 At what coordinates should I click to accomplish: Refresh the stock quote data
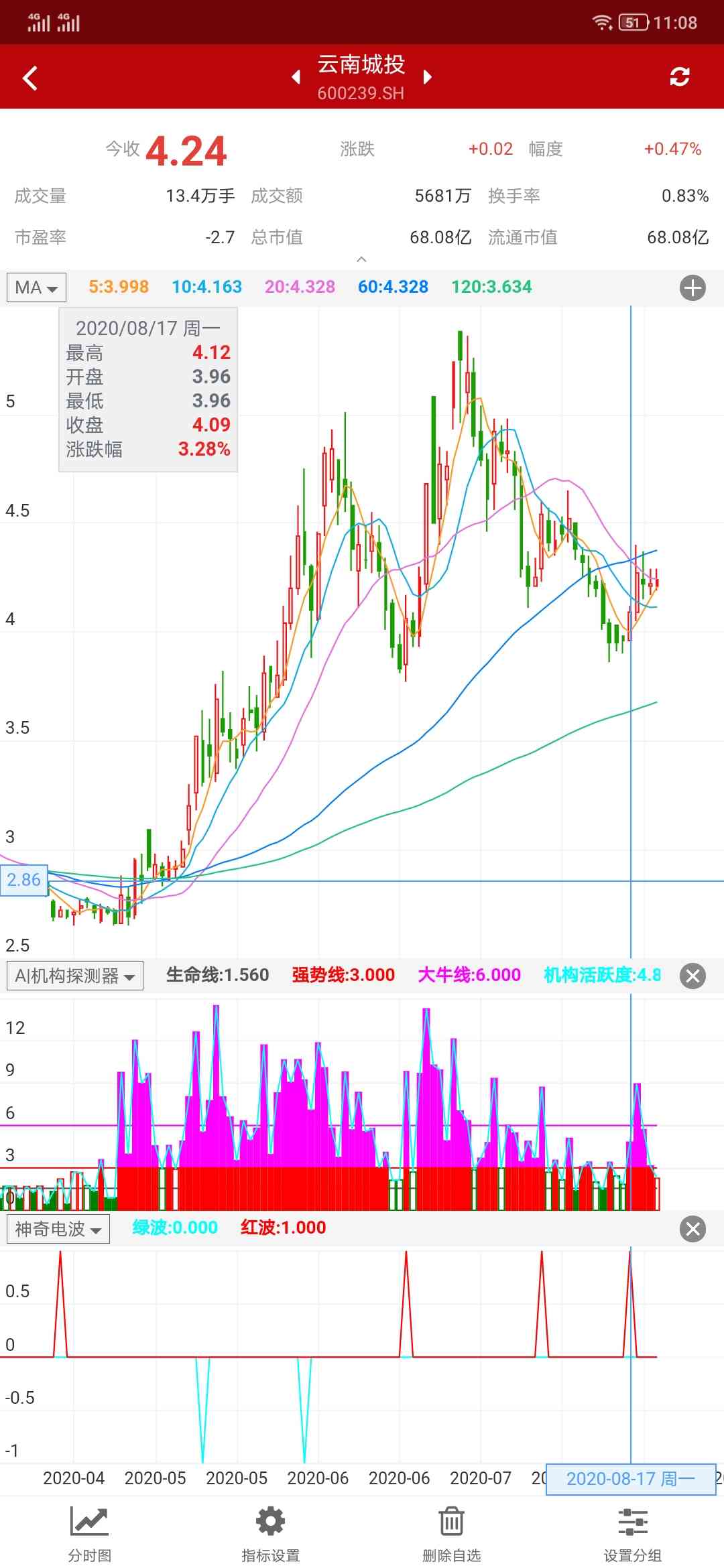[679, 77]
